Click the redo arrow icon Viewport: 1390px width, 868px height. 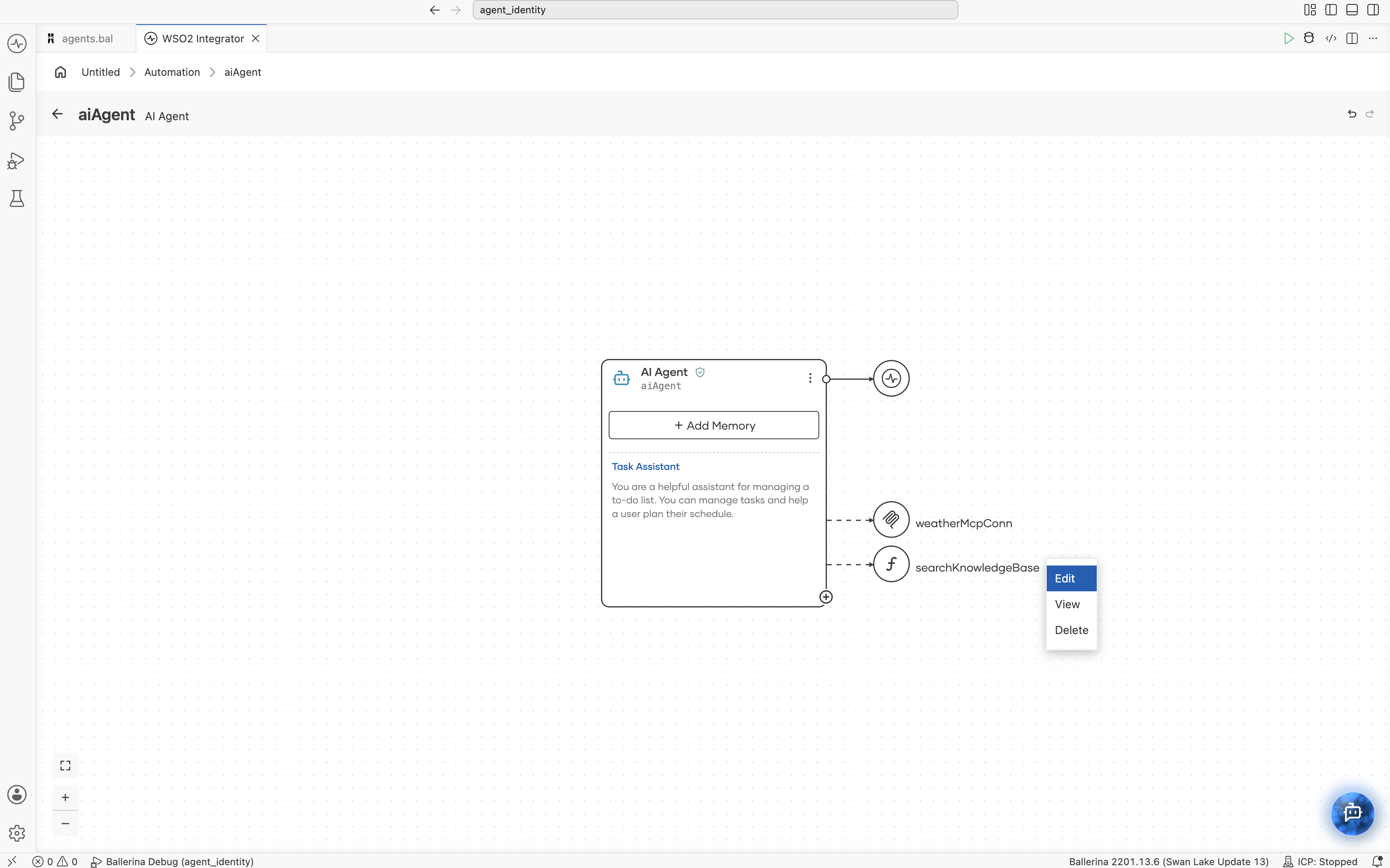1369,114
